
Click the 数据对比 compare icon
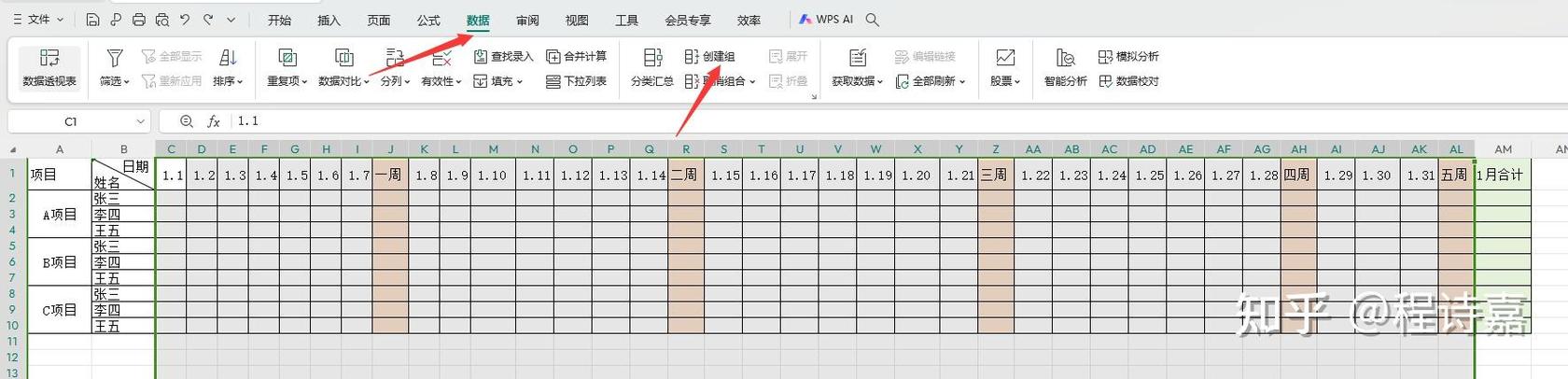pos(343,58)
